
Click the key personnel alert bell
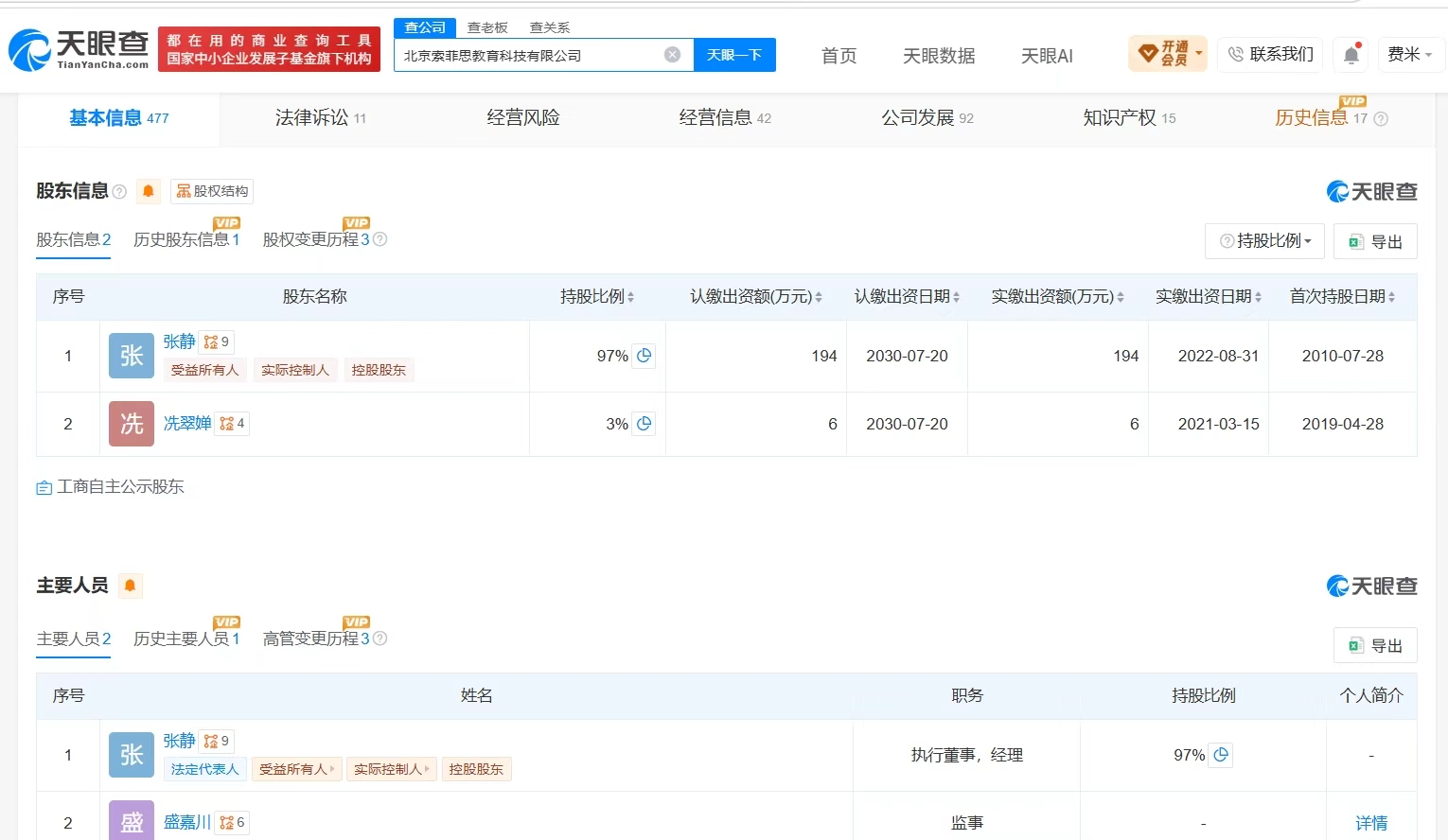coord(131,586)
